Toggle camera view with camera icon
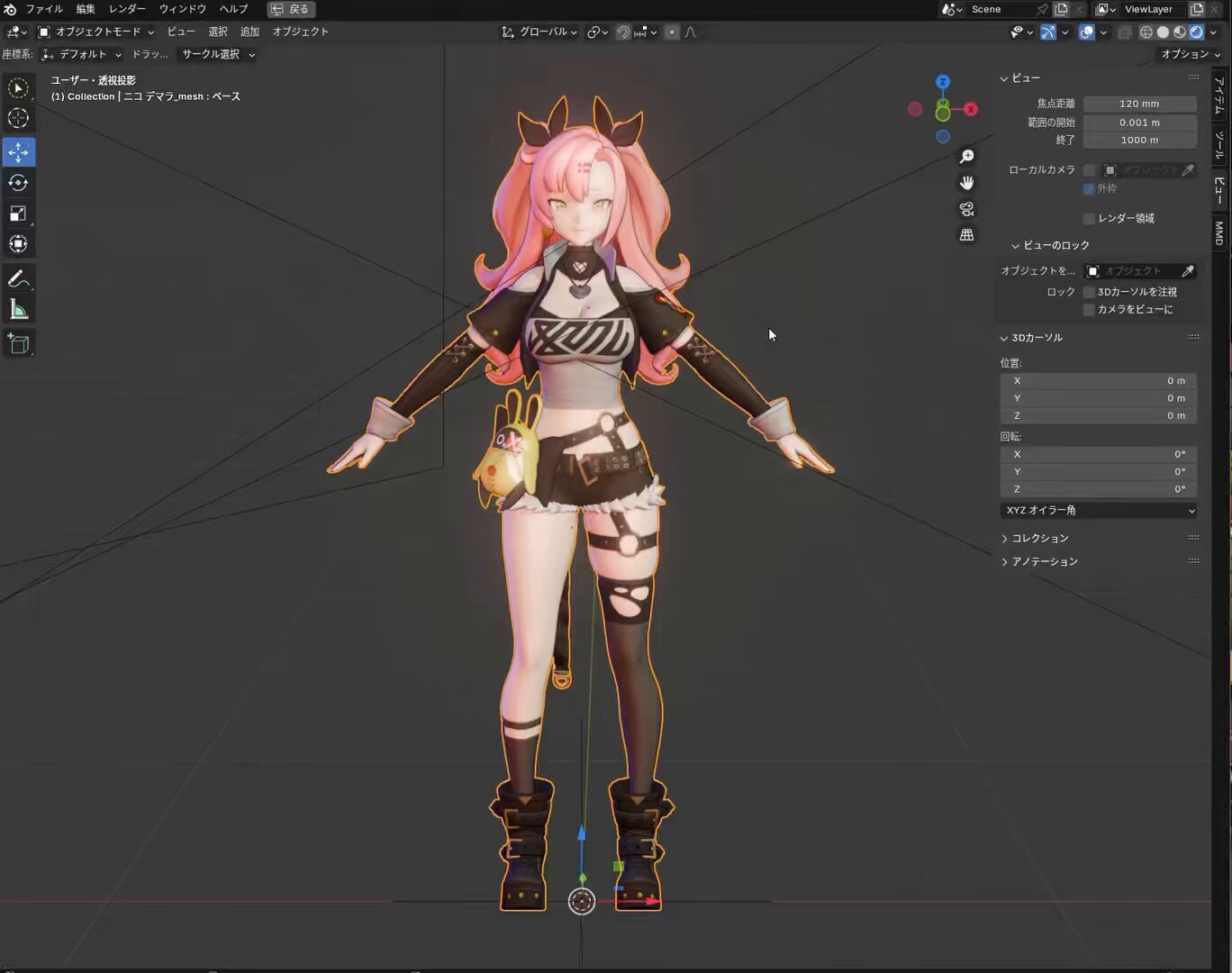The width and height of the screenshot is (1232, 973). [x=966, y=209]
